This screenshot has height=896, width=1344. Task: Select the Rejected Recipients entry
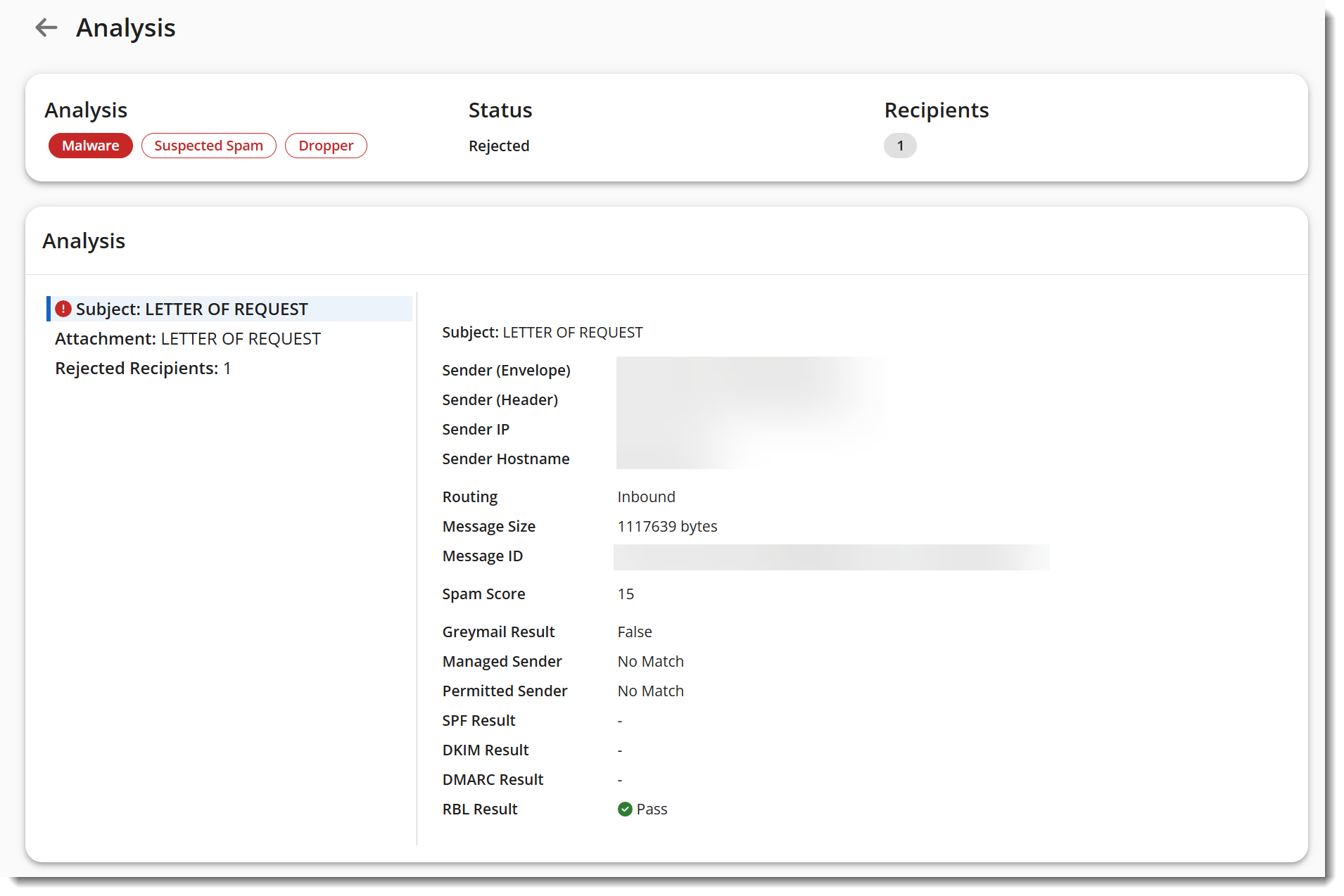[143, 369]
